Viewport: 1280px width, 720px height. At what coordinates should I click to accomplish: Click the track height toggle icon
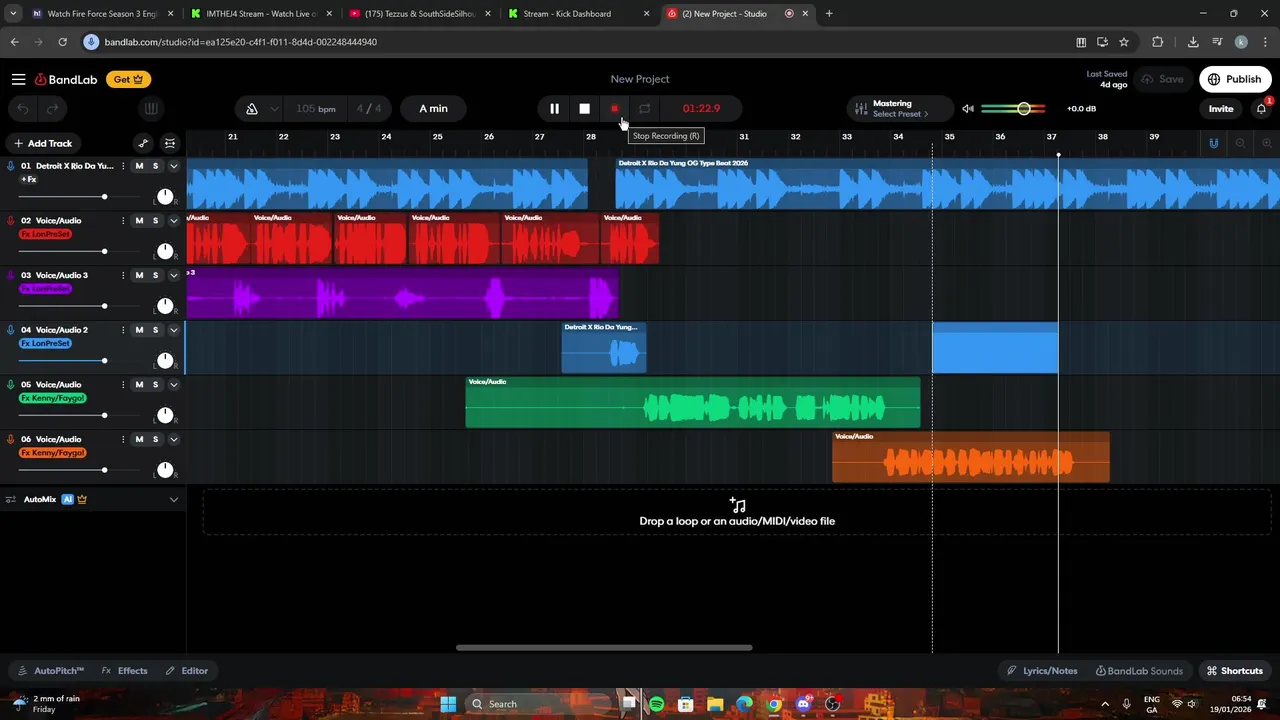[x=170, y=143]
